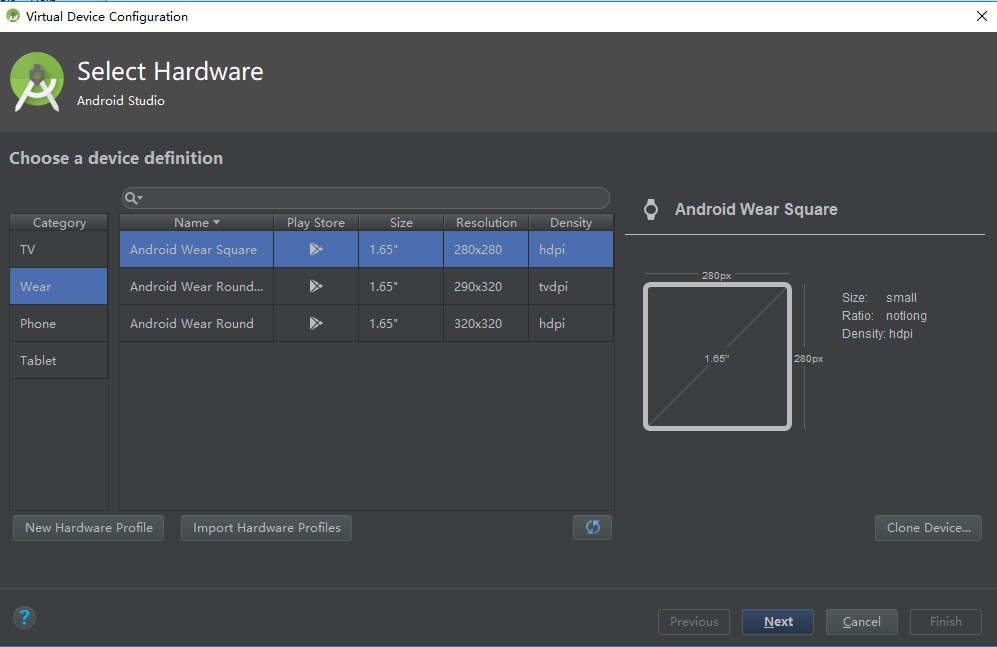Sort by the Resolution column header
This screenshot has height=647, width=997.
[x=486, y=222]
